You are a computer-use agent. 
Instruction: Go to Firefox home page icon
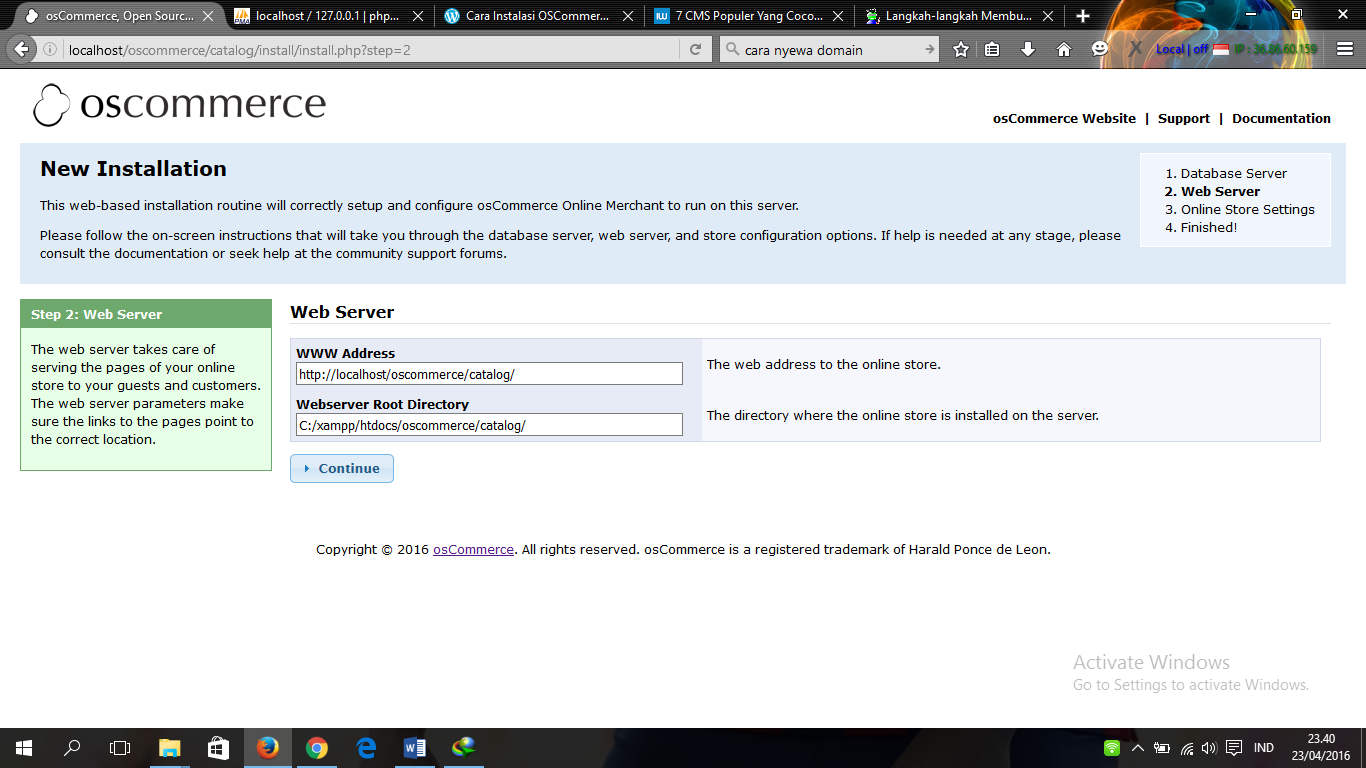[1064, 49]
